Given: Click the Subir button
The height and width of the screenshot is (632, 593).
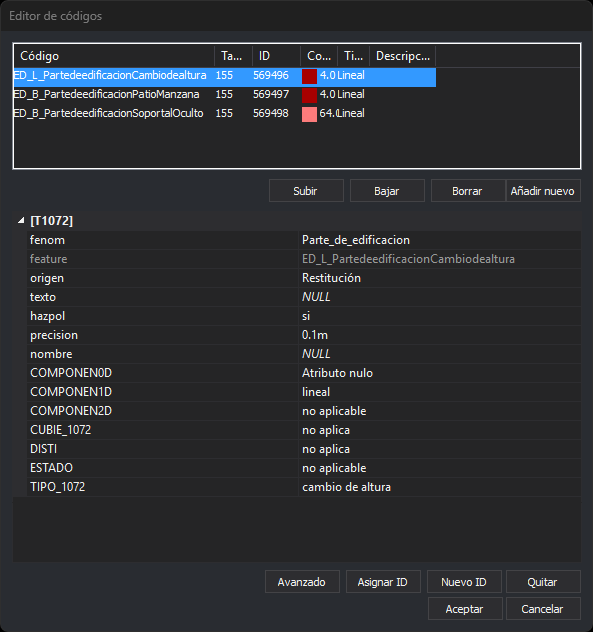Looking at the screenshot, I should [306, 191].
